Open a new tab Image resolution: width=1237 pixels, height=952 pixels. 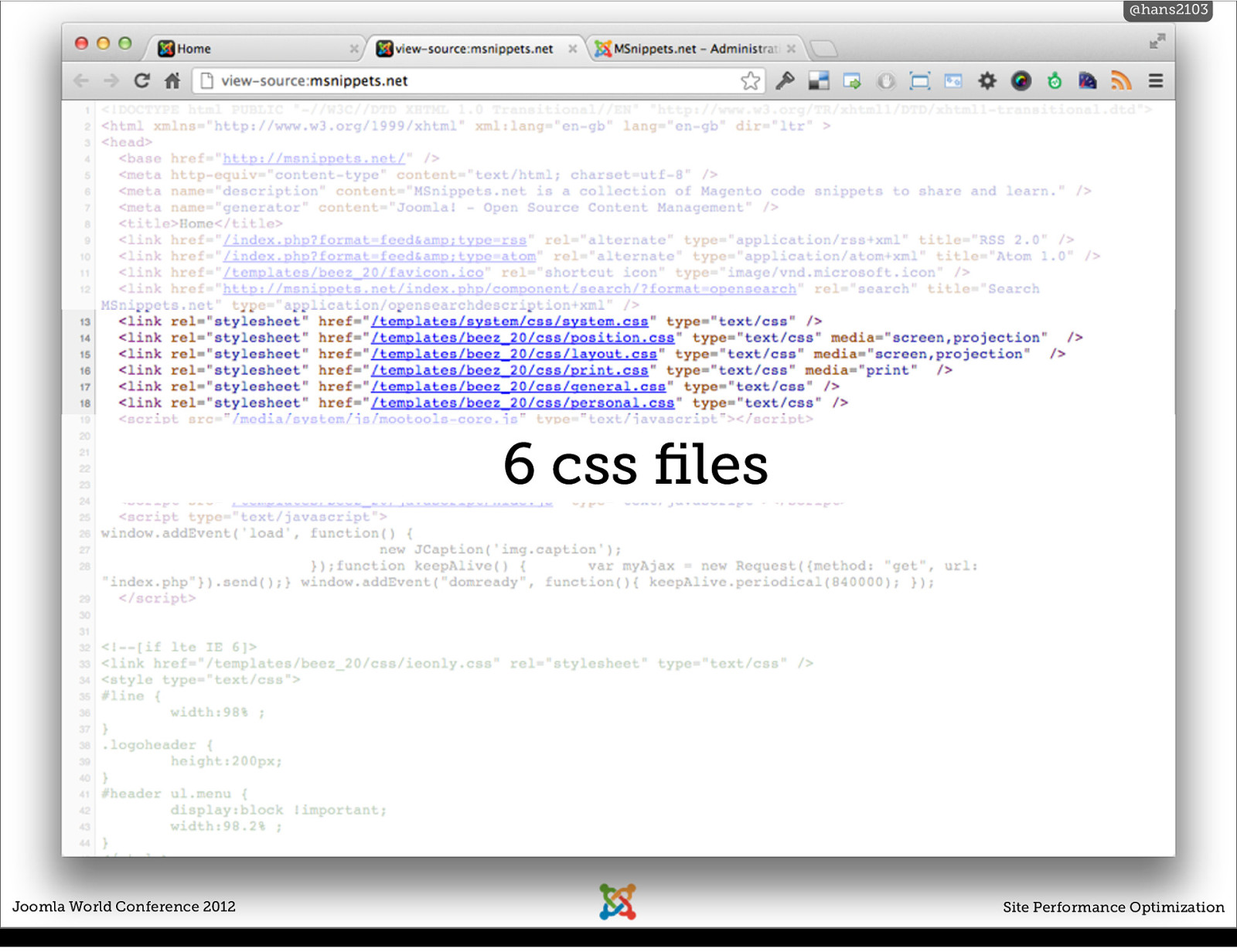[824, 49]
